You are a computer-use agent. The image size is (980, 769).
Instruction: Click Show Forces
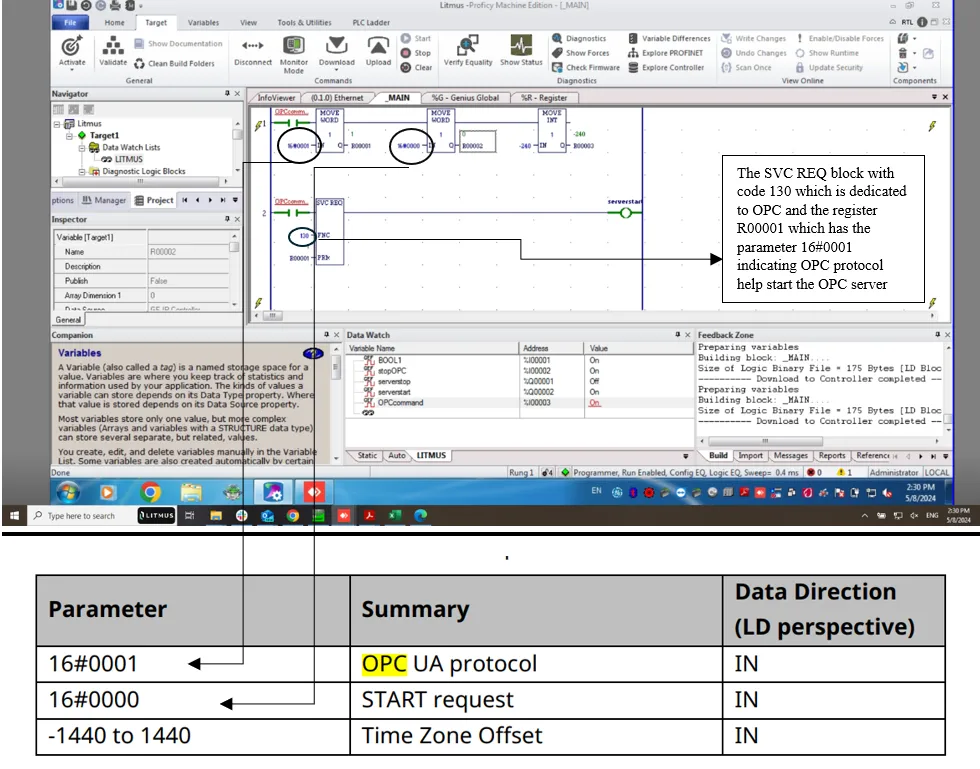(581, 53)
